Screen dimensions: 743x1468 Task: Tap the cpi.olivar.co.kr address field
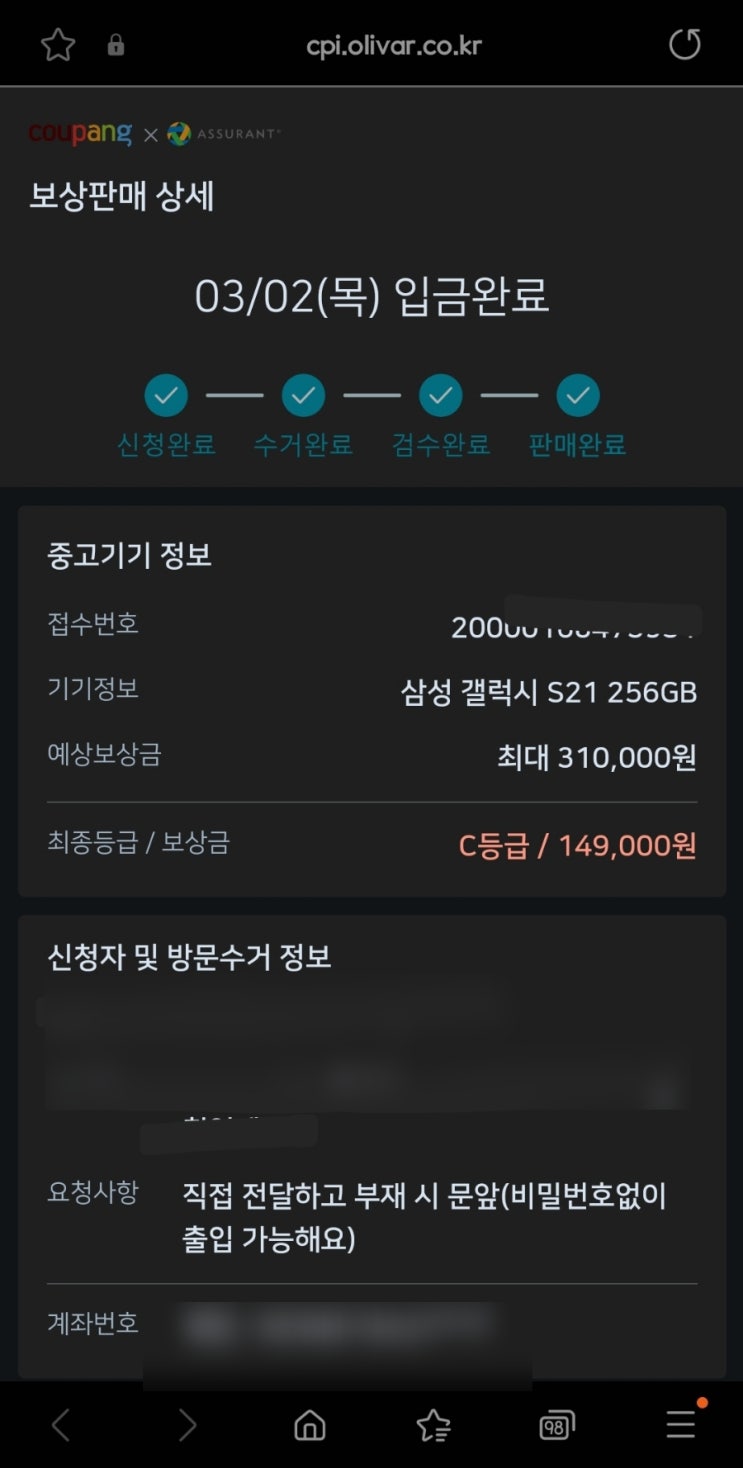point(394,46)
